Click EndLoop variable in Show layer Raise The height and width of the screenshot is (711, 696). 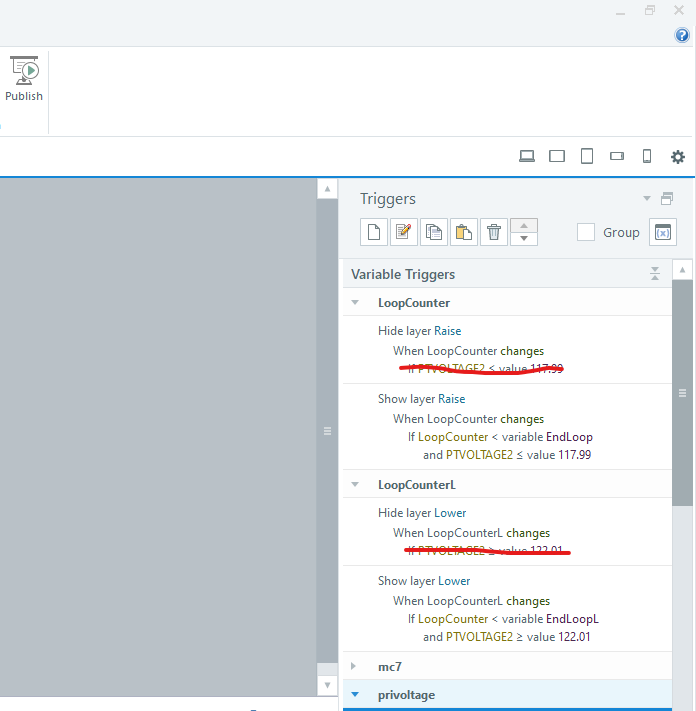click(569, 437)
